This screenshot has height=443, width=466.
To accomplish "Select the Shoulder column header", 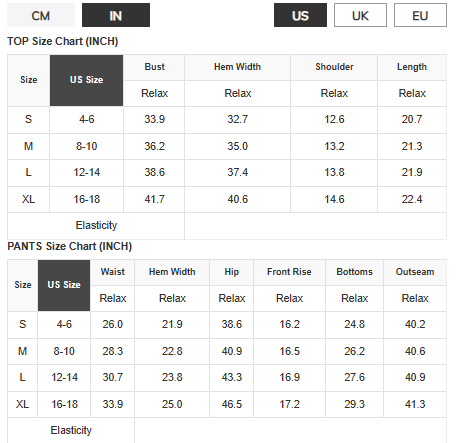I will pyautogui.click(x=334, y=67).
